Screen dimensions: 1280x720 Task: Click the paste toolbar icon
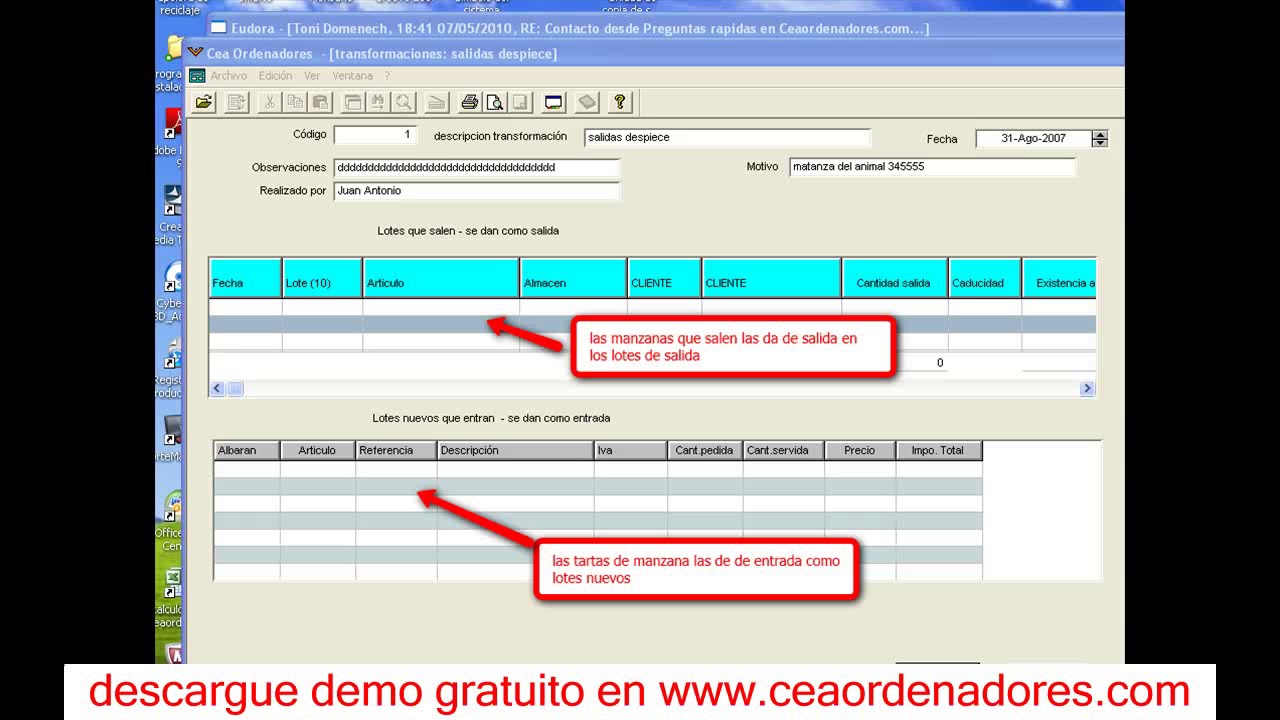click(x=320, y=102)
